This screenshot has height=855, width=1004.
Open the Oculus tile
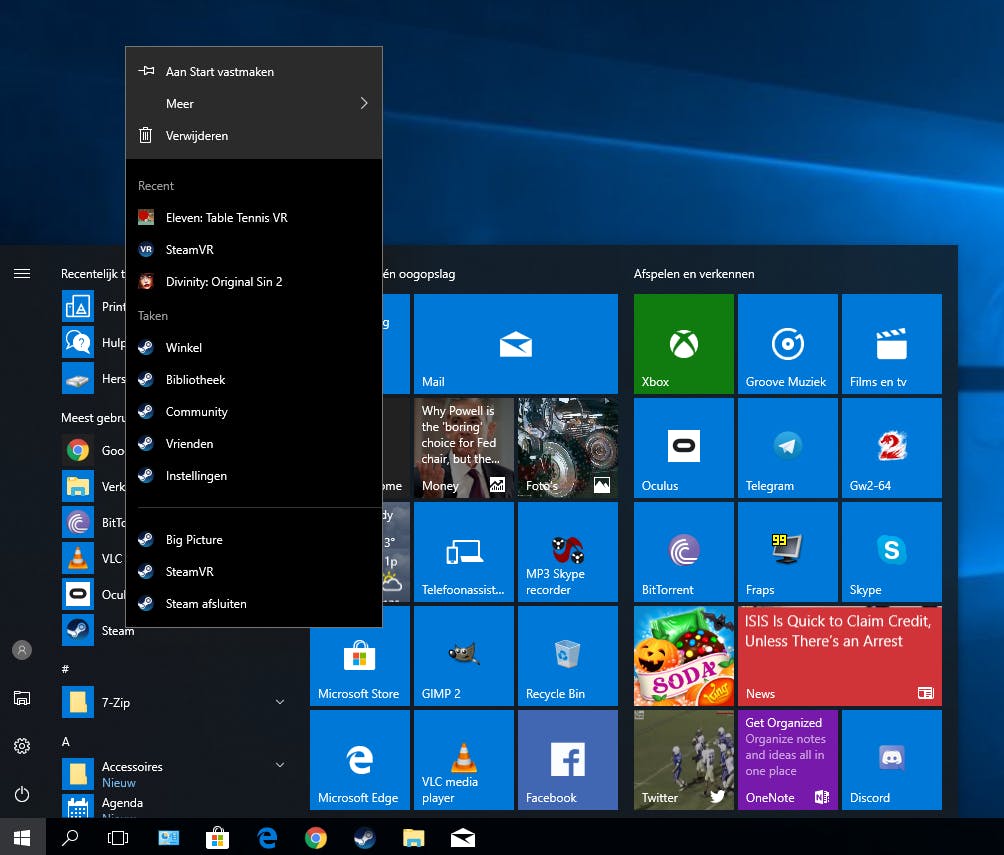[684, 448]
